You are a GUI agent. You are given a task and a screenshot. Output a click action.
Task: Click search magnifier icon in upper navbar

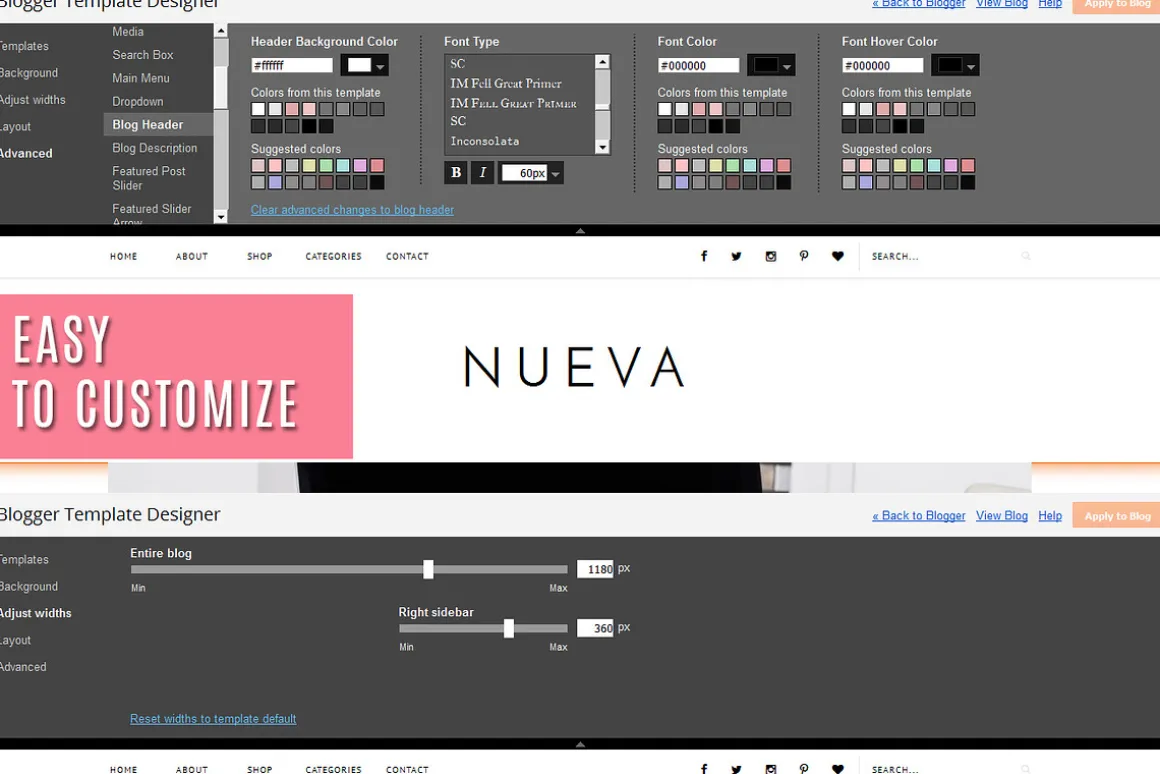point(1026,256)
